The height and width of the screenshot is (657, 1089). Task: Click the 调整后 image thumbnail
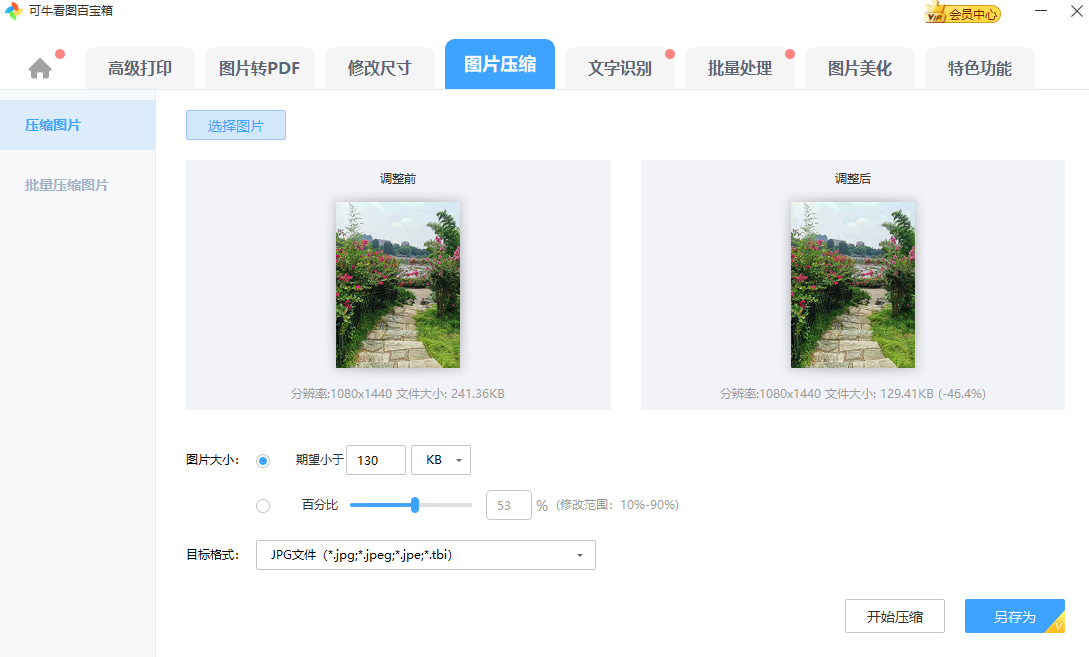(853, 285)
